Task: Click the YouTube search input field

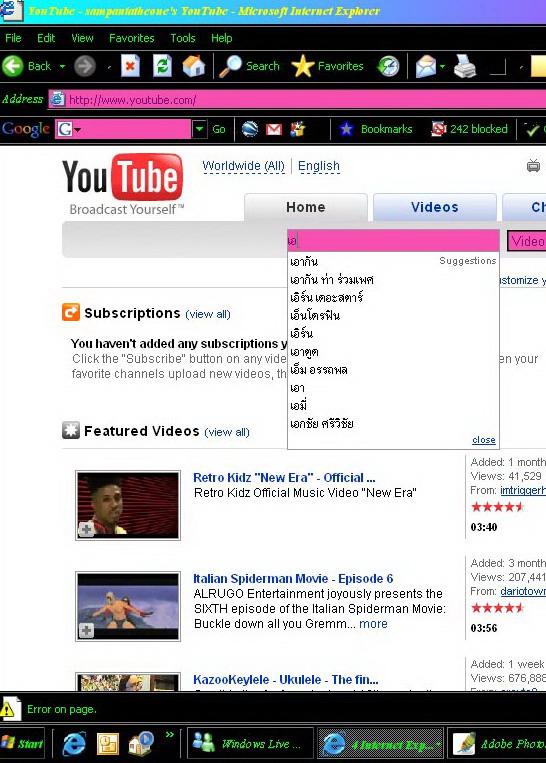Action: (x=393, y=240)
